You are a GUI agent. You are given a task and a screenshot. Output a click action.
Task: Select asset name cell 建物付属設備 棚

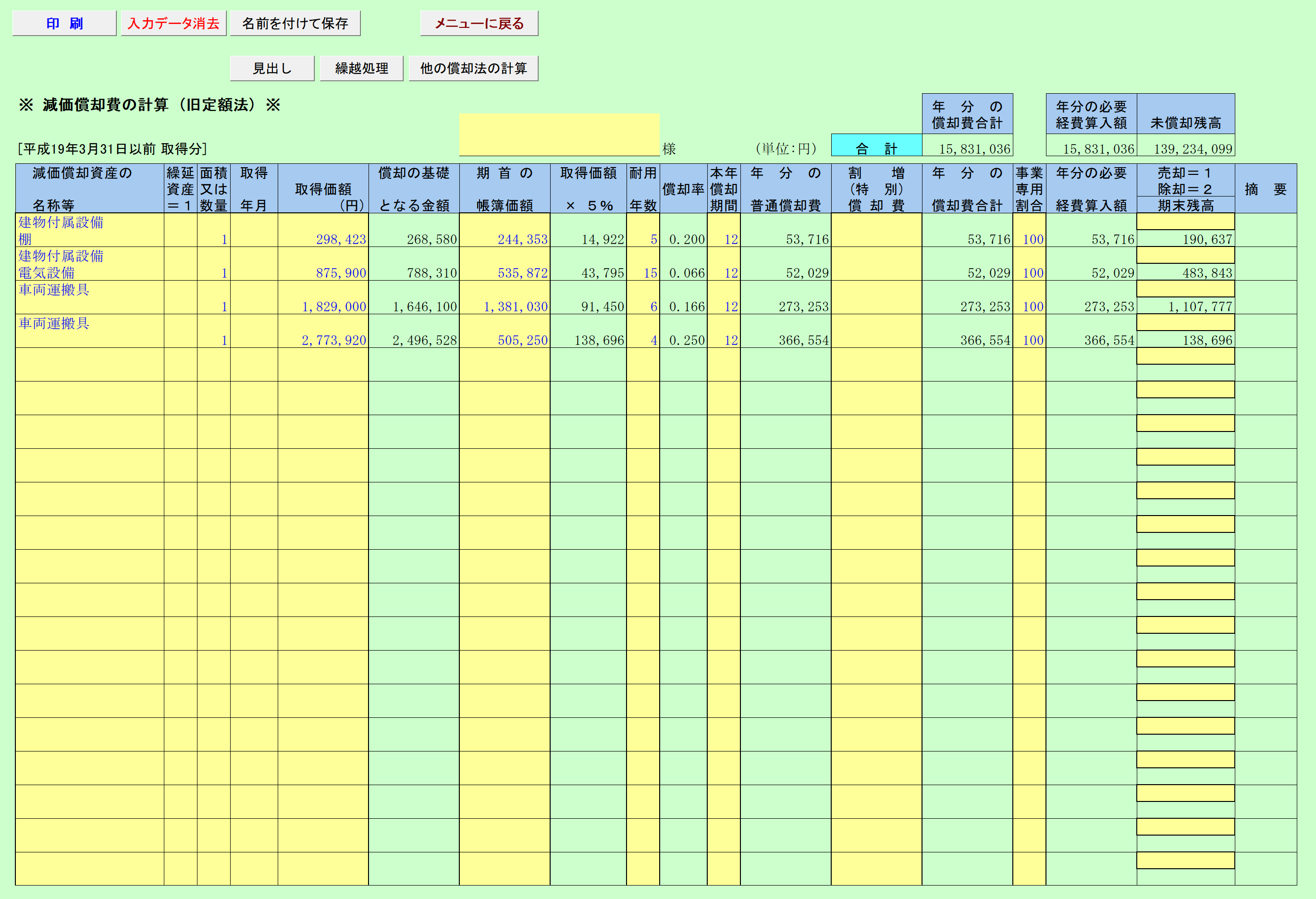[x=89, y=230]
